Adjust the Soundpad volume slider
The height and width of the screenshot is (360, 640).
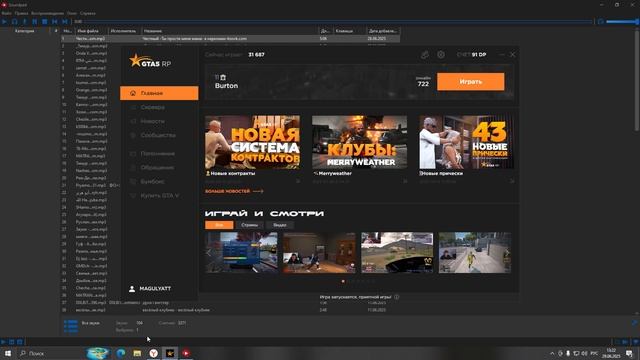click(622, 21)
